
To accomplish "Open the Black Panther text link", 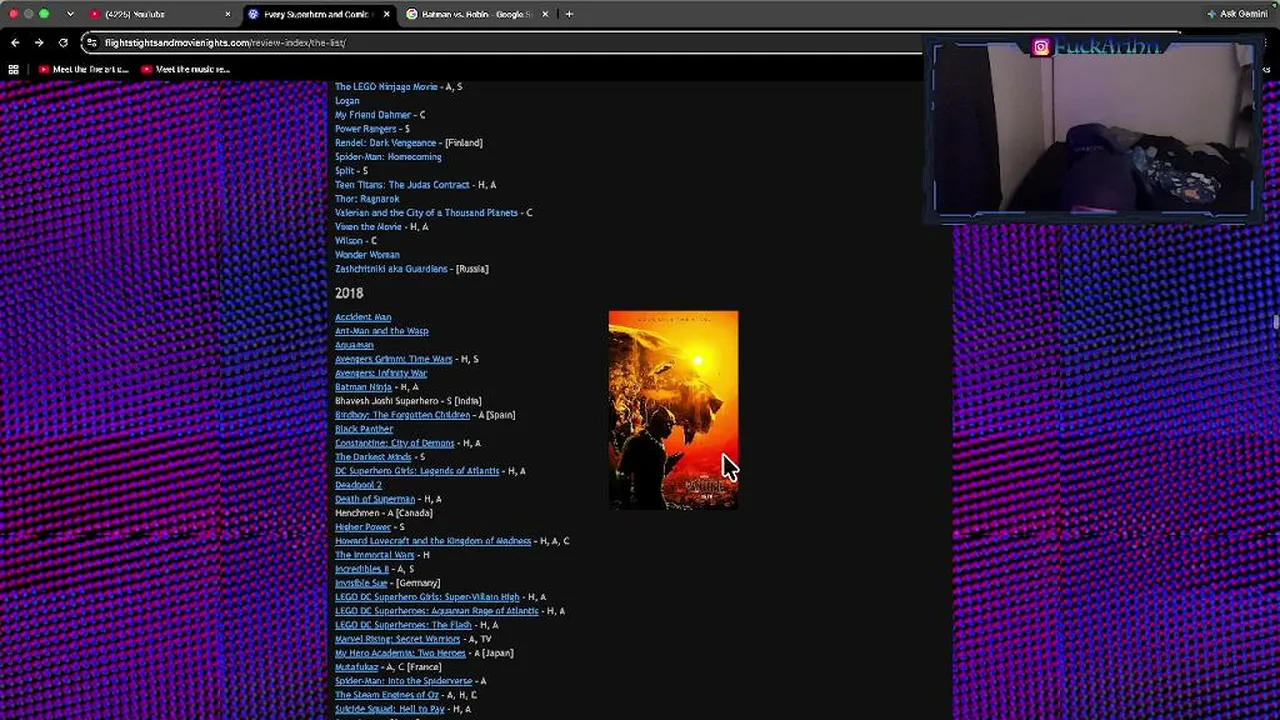I will 364,429.
